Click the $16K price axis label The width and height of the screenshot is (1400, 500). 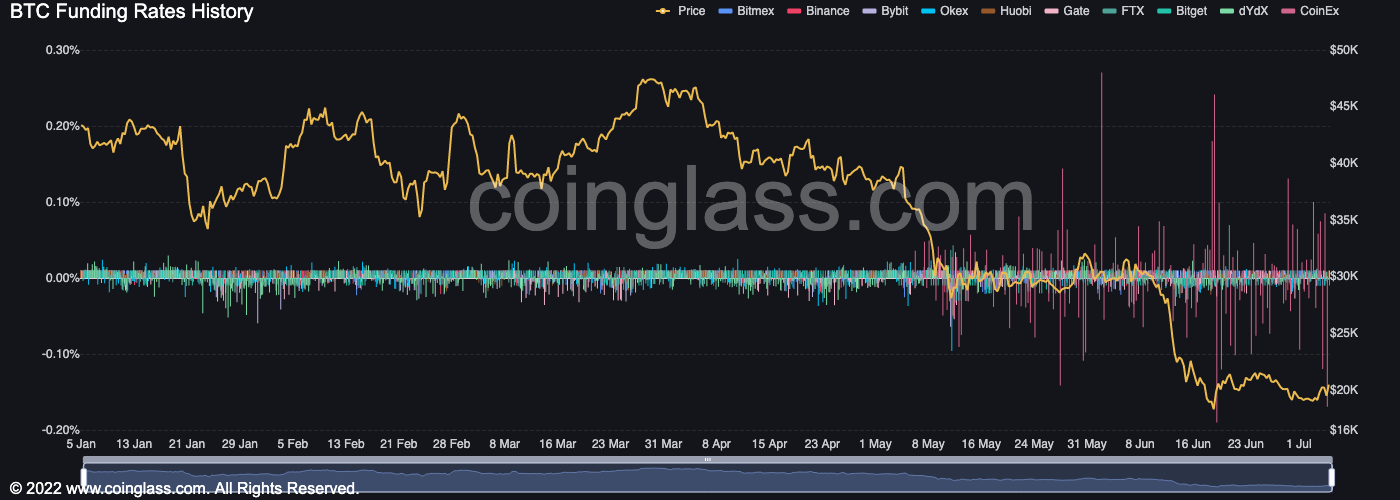coord(1342,430)
